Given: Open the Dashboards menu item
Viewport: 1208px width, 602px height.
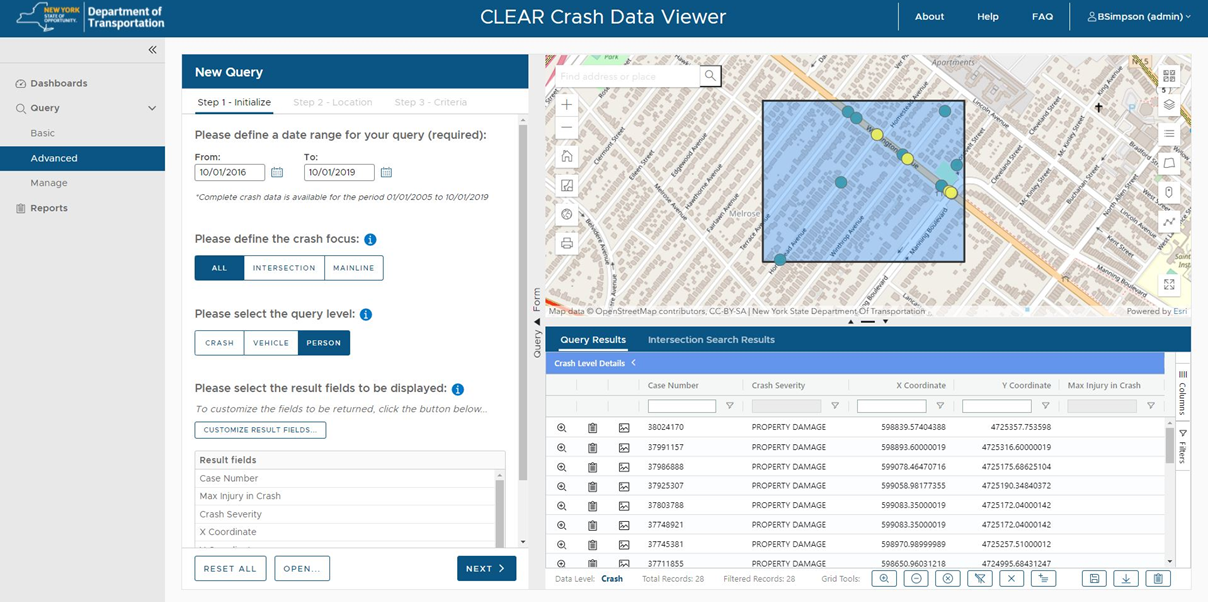Looking at the screenshot, I should pyautogui.click(x=58, y=83).
